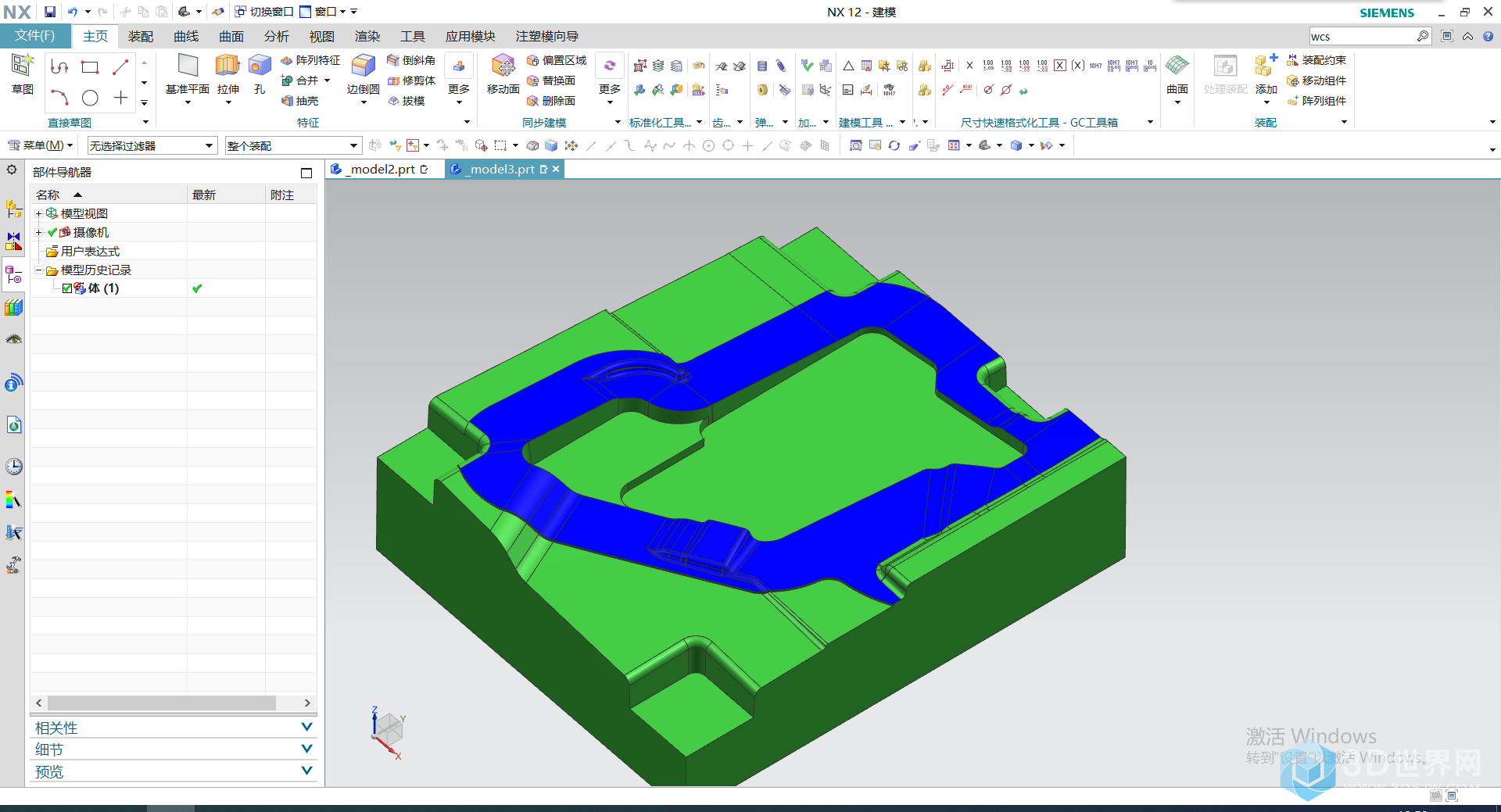Open the 草图 sketch tool

click(x=22, y=66)
